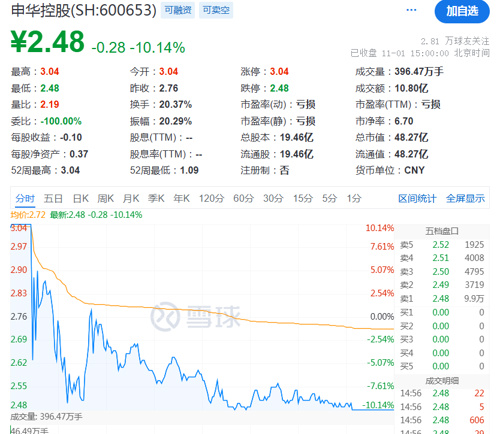
Task: Switch to the 年K chart tab
Action: click(x=182, y=199)
